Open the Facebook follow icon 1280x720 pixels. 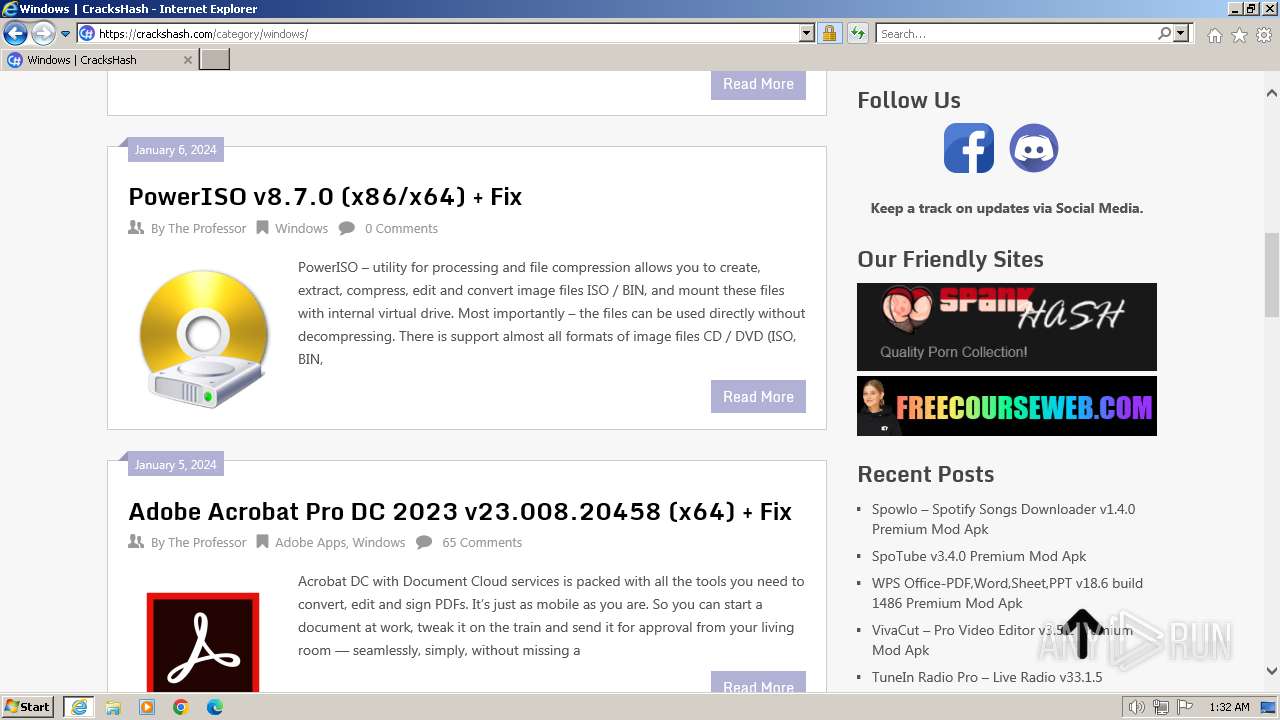coord(969,148)
